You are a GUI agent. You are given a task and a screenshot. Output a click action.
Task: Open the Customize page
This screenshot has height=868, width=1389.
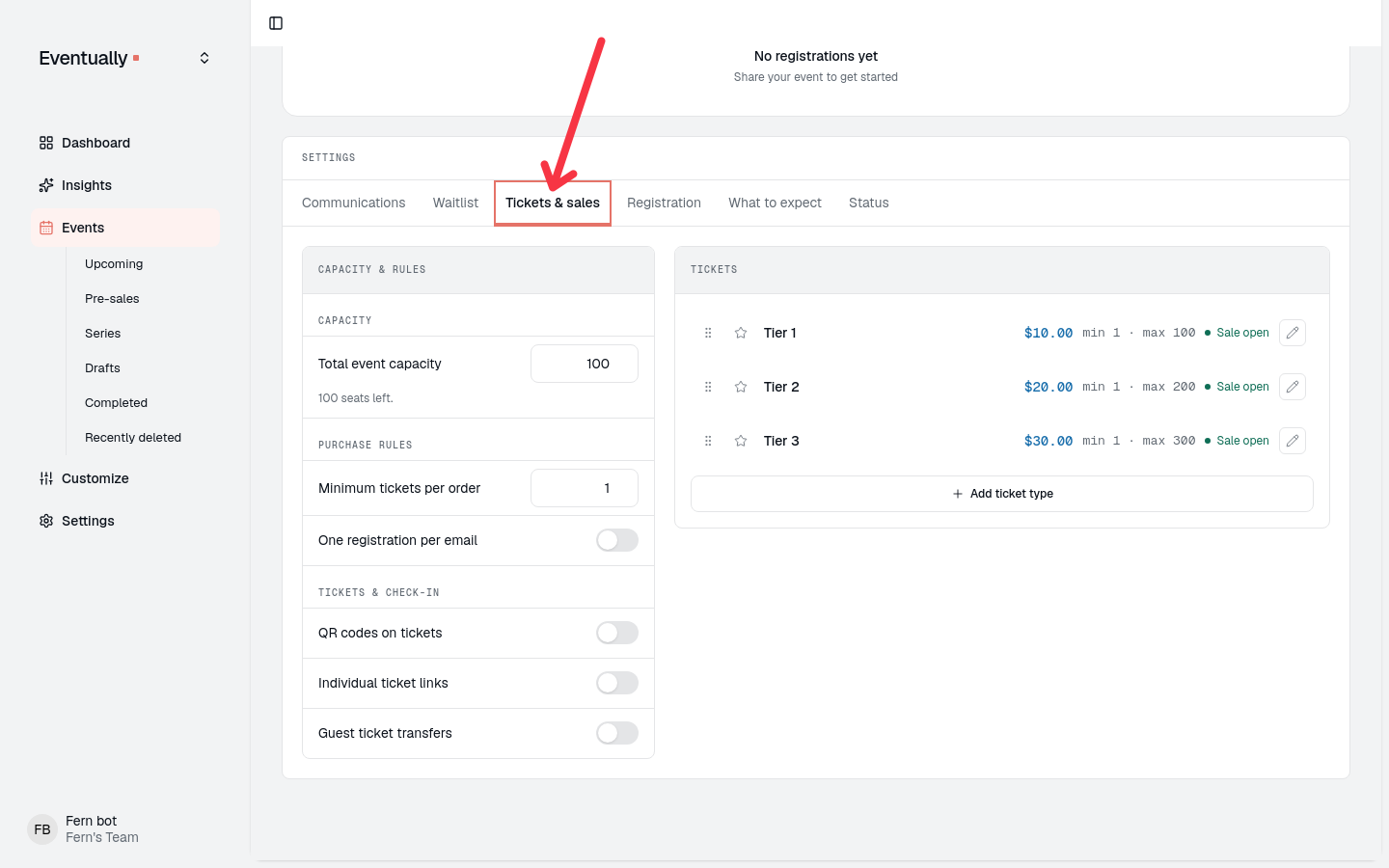pyautogui.click(x=125, y=478)
